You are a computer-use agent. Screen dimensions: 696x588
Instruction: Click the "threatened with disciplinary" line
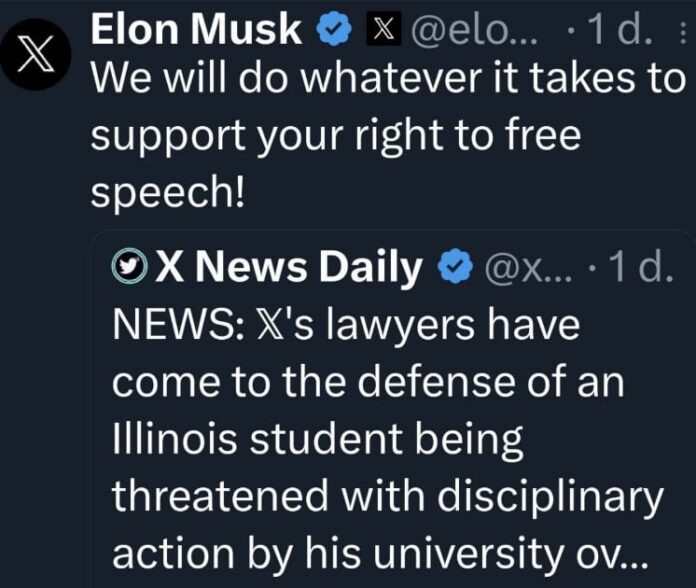[x=386, y=494]
